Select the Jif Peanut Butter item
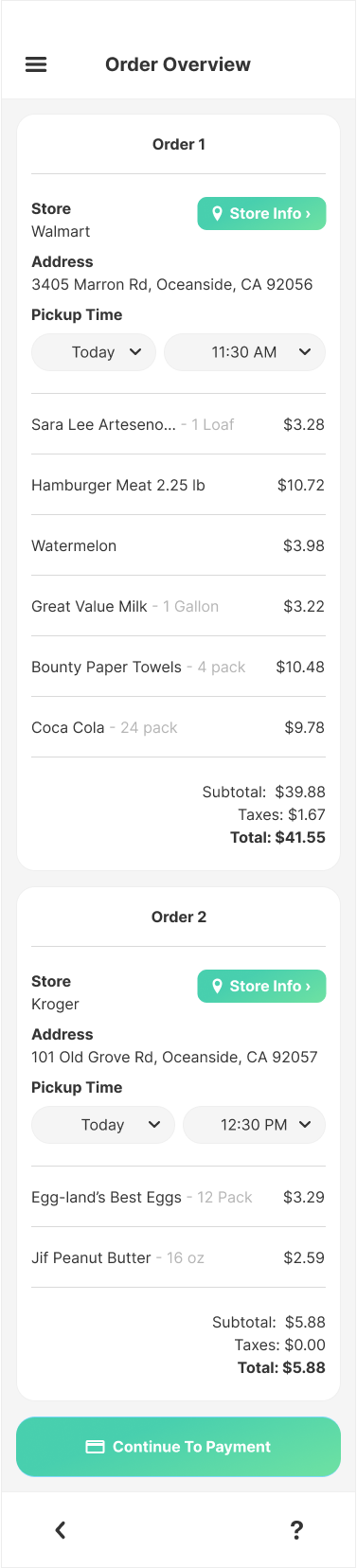This screenshot has height=1568, width=357. coord(178,1257)
